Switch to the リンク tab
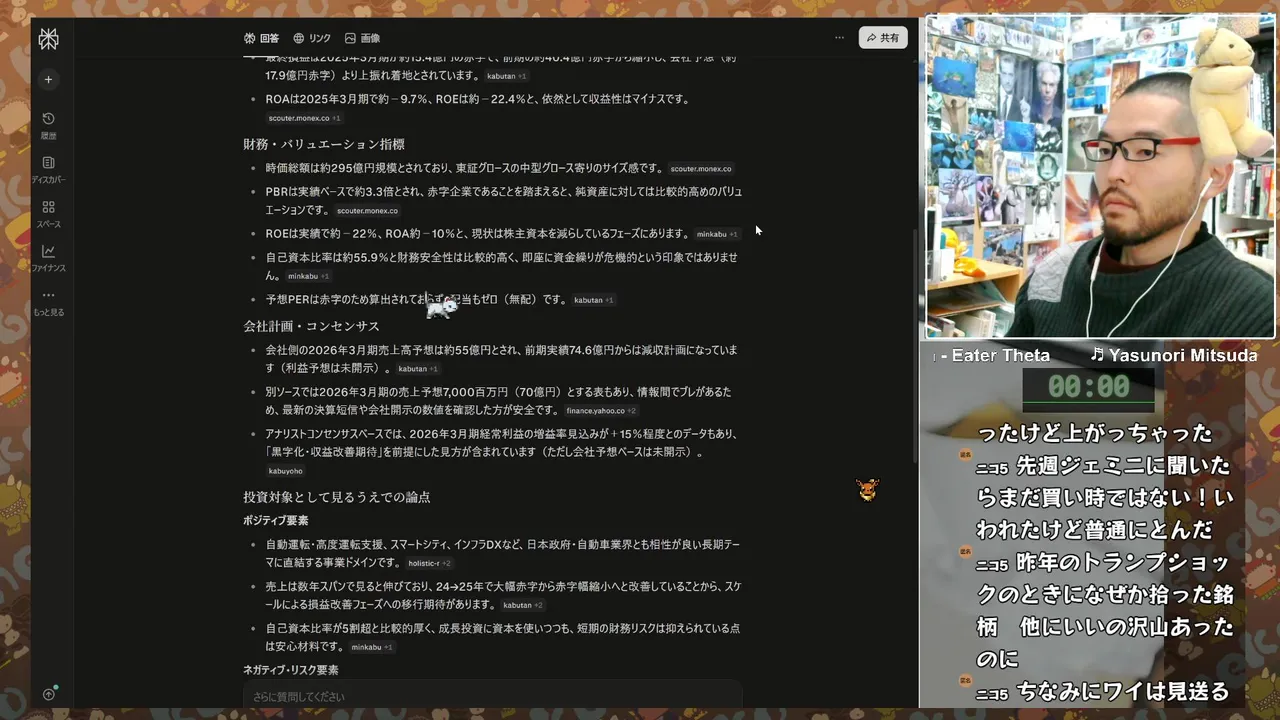1280x720 pixels. 312,38
